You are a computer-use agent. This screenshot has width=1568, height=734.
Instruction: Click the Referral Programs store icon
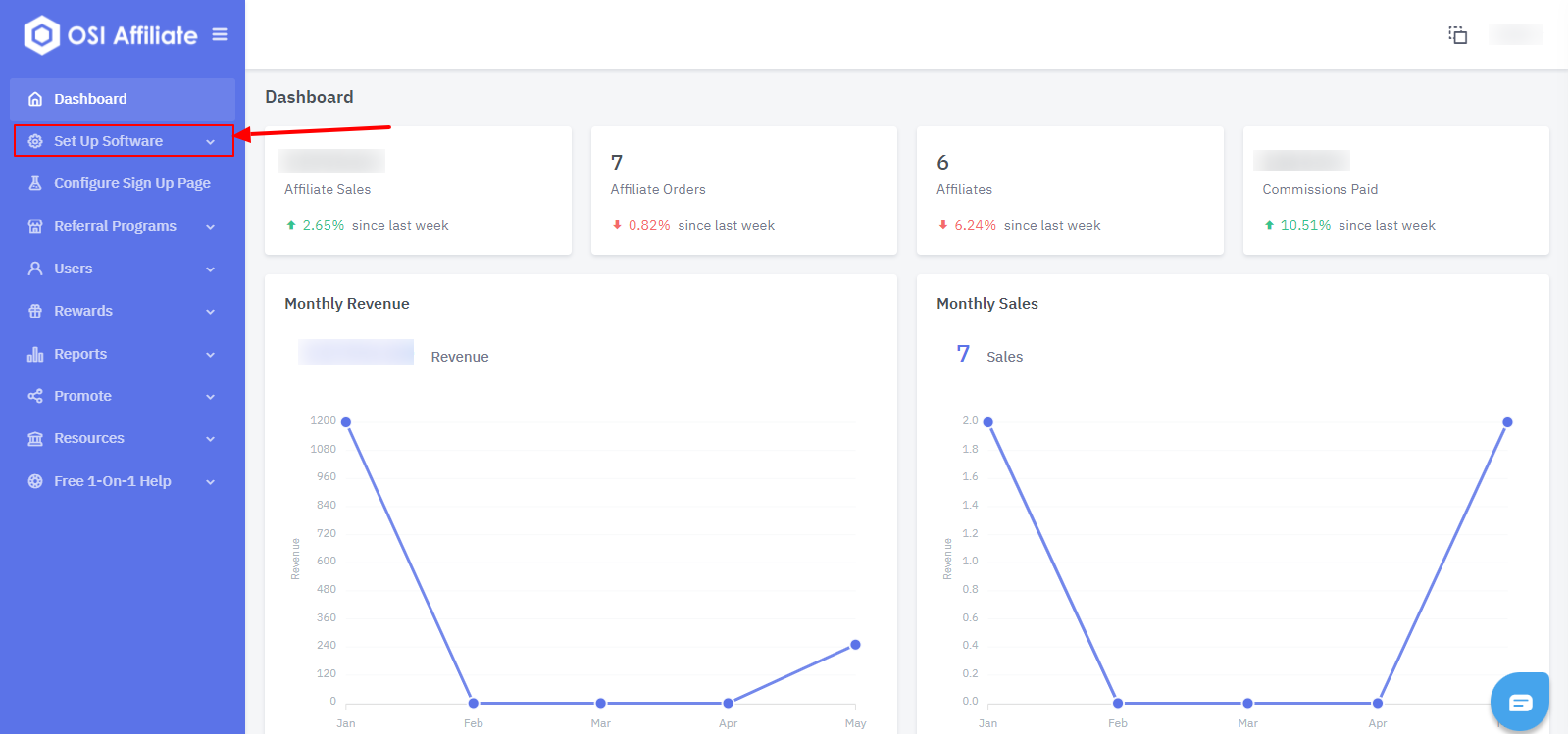tap(35, 226)
